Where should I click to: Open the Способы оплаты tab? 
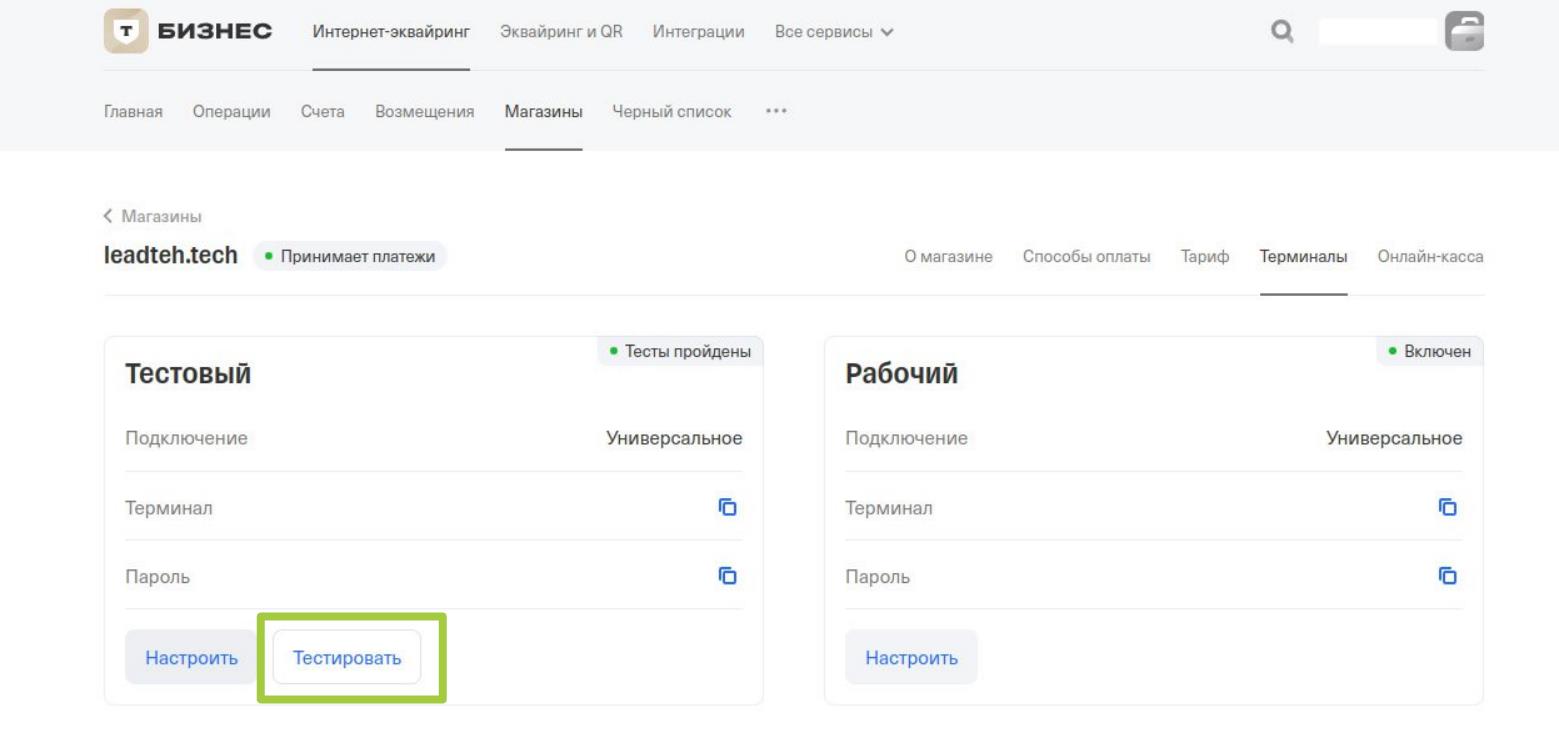click(x=1086, y=257)
